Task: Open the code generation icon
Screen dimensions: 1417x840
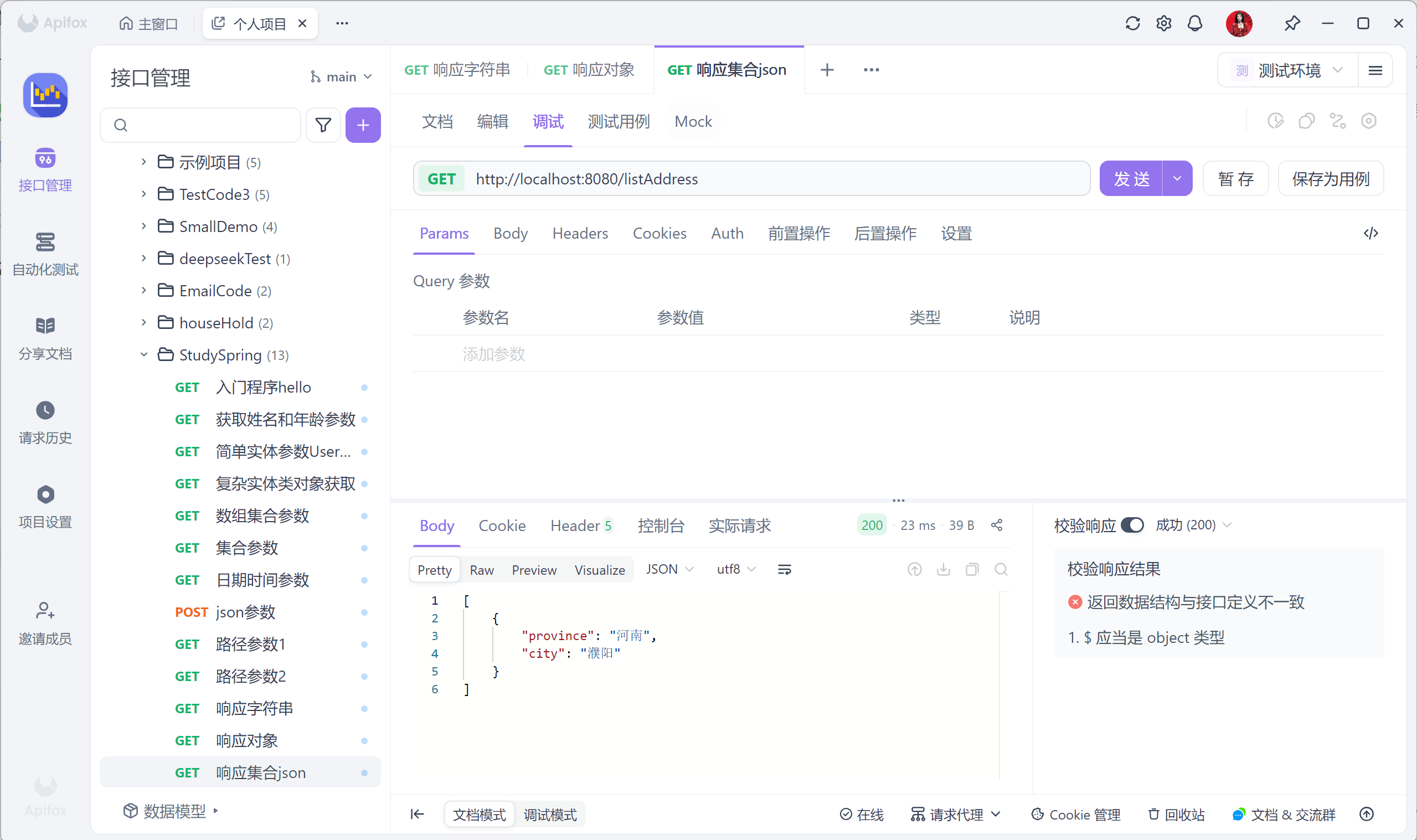Action: pyautogui.click(x=1370, y=233)
